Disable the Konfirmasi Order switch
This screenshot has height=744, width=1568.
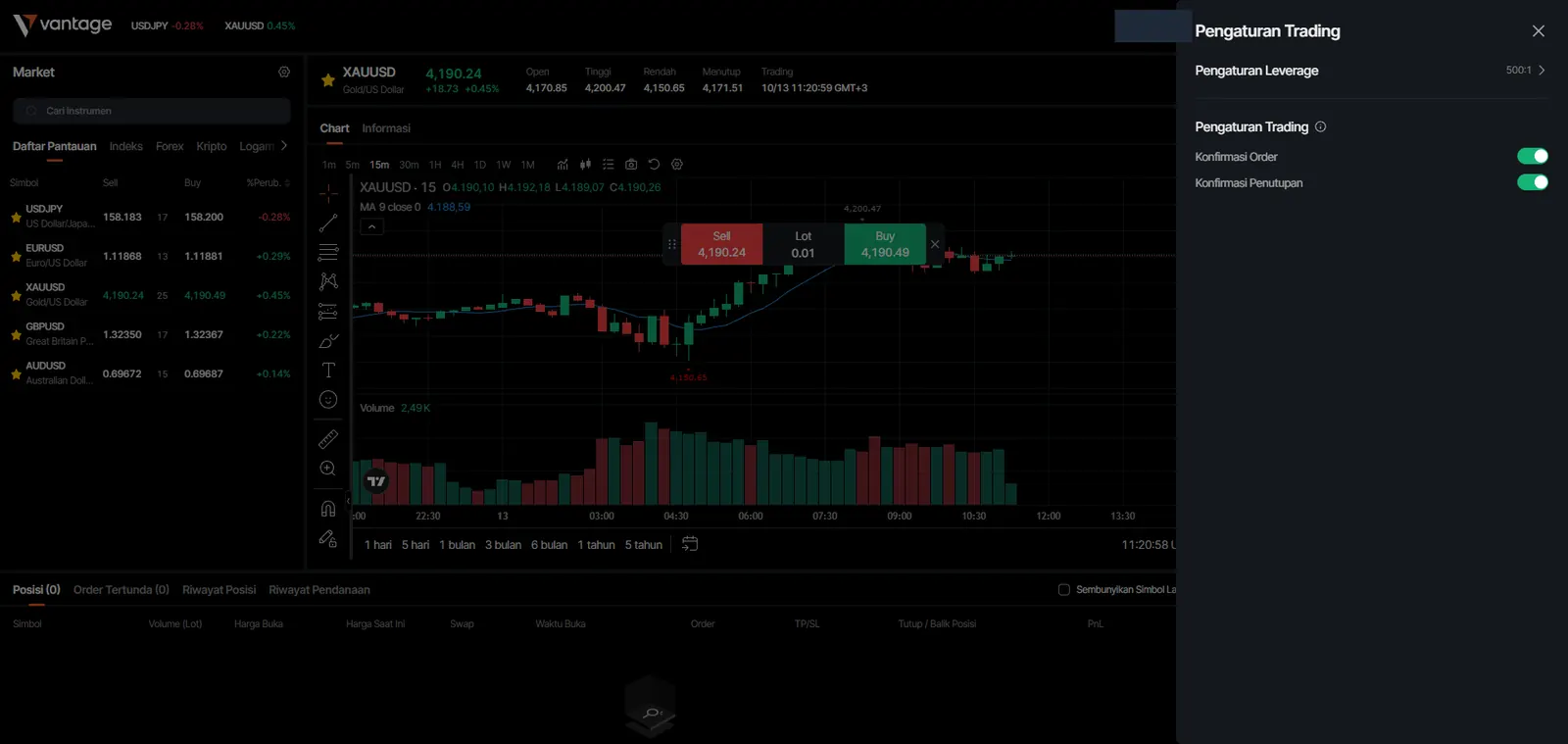[1533, 156]
